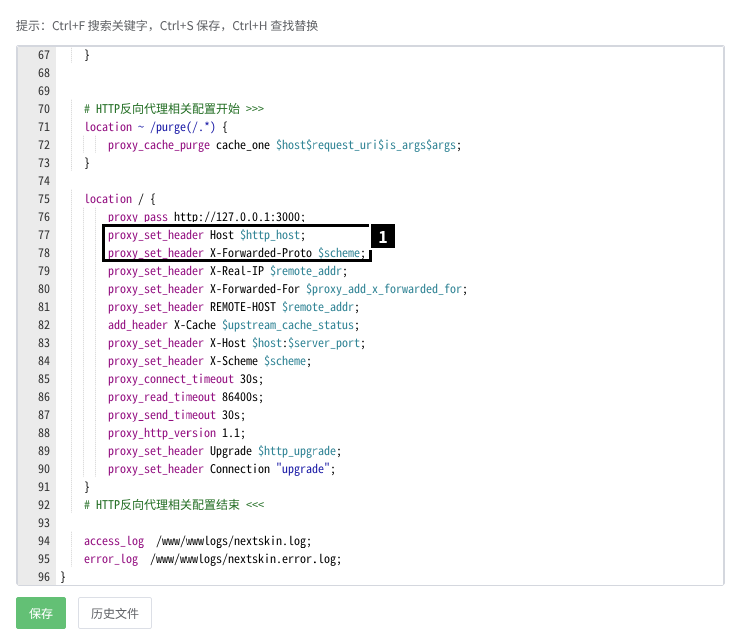Click line number 96 in the gutter

pos(43,577)
